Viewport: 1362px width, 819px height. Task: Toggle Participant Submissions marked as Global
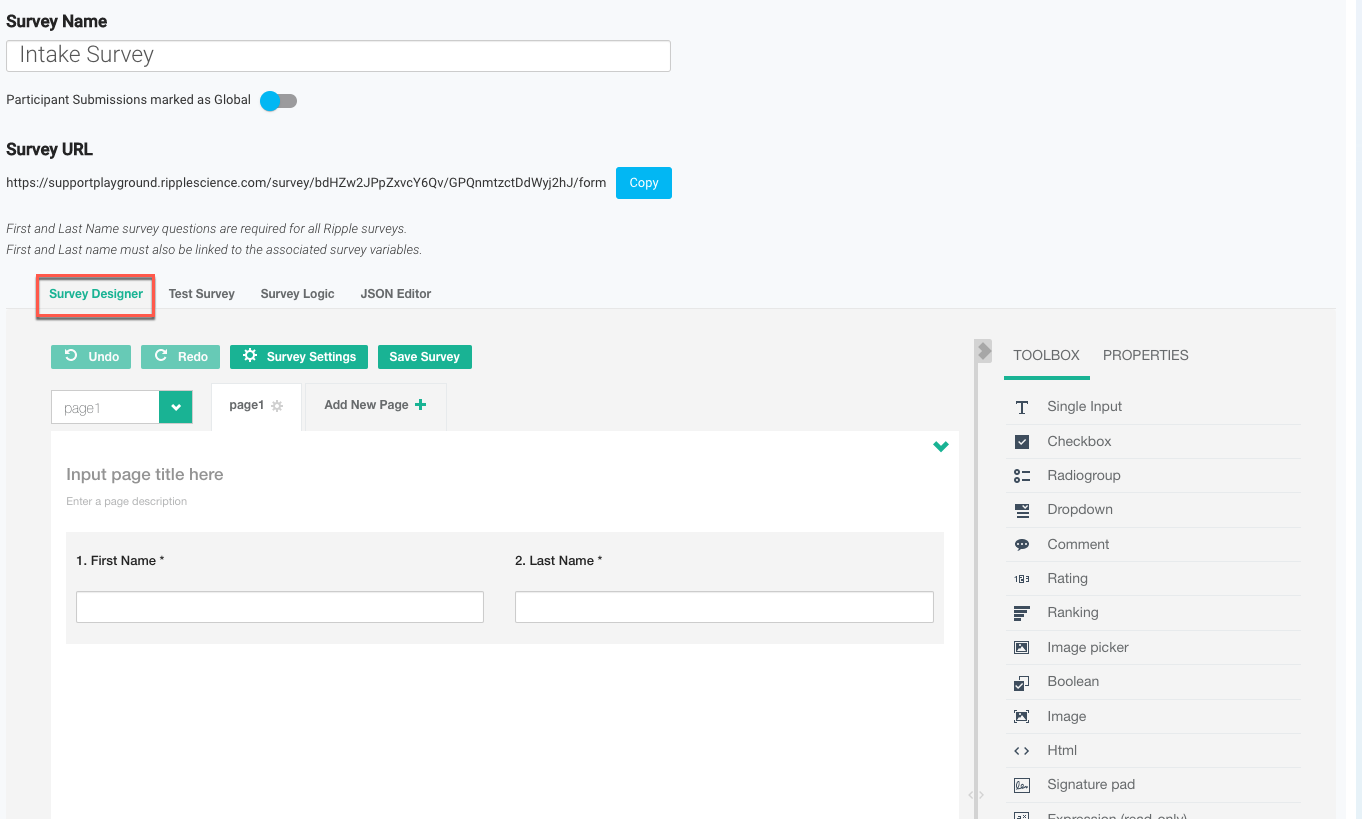tap(278, 100)
